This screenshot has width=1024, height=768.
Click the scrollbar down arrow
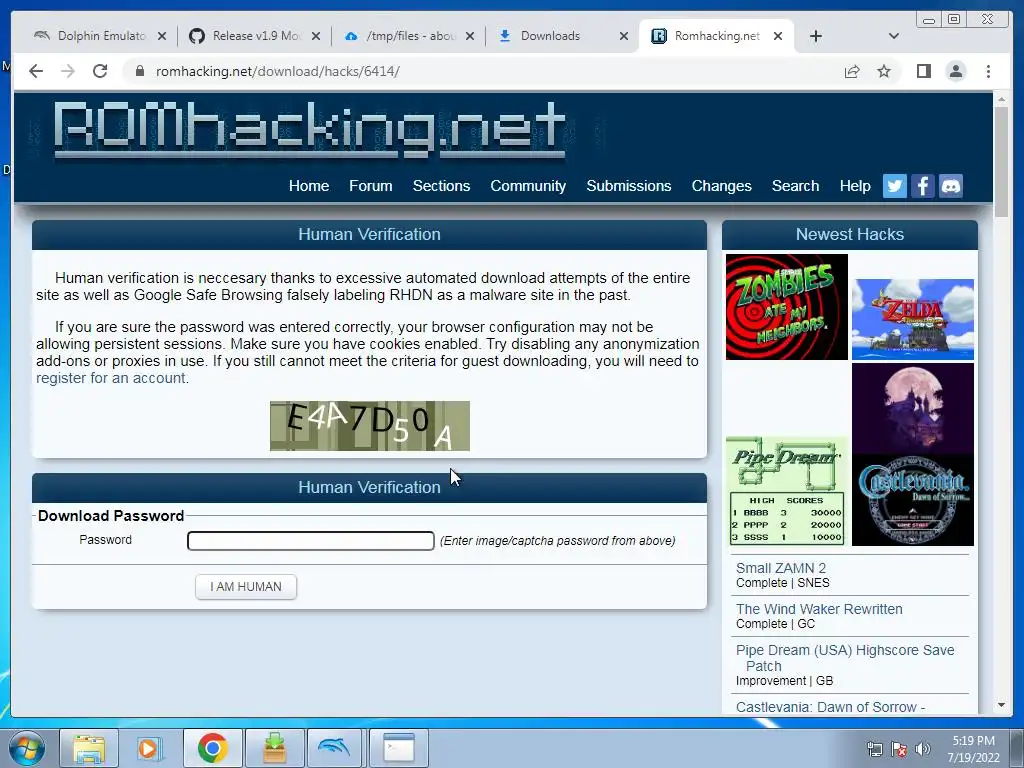pos(1001,705)
